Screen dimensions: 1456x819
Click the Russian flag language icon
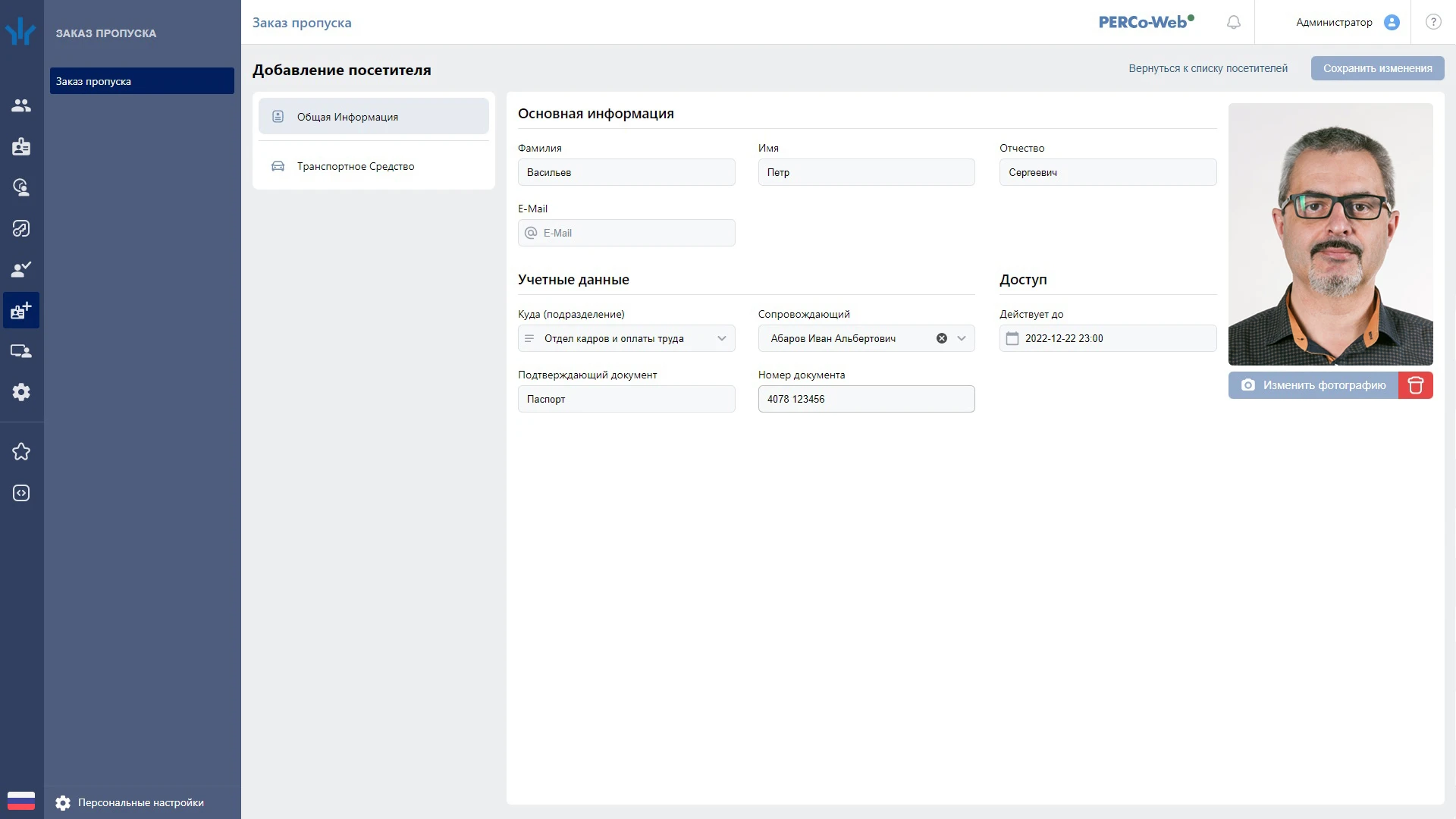(21, 801)
